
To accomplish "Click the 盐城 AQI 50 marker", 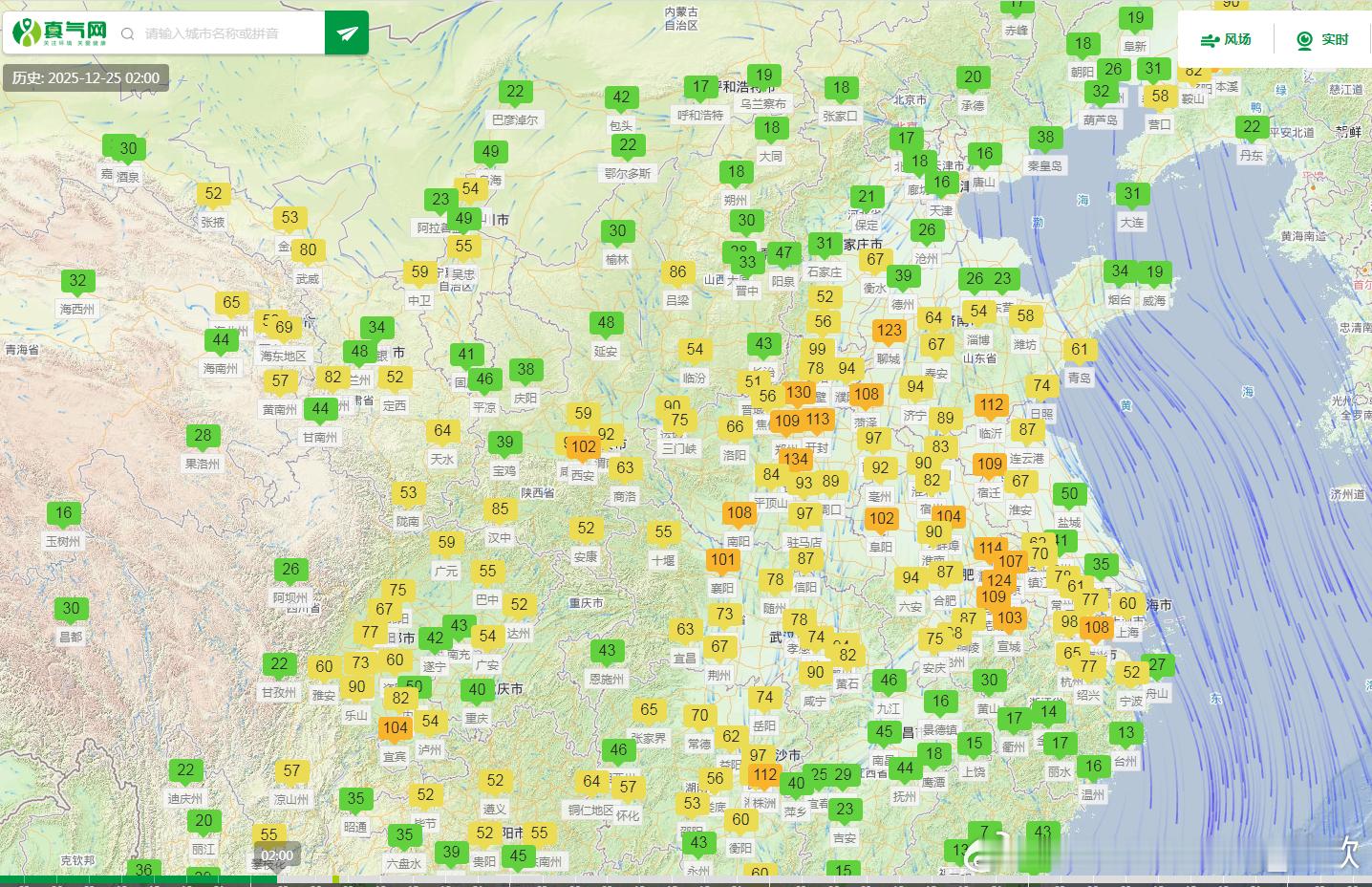I will pos(1069,496).
